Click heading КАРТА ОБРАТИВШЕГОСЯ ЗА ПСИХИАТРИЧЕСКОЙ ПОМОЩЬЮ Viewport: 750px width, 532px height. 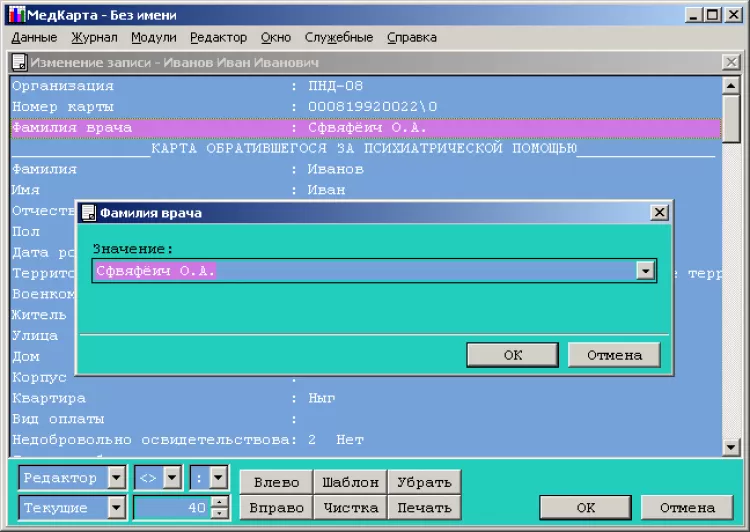(364, 148)
